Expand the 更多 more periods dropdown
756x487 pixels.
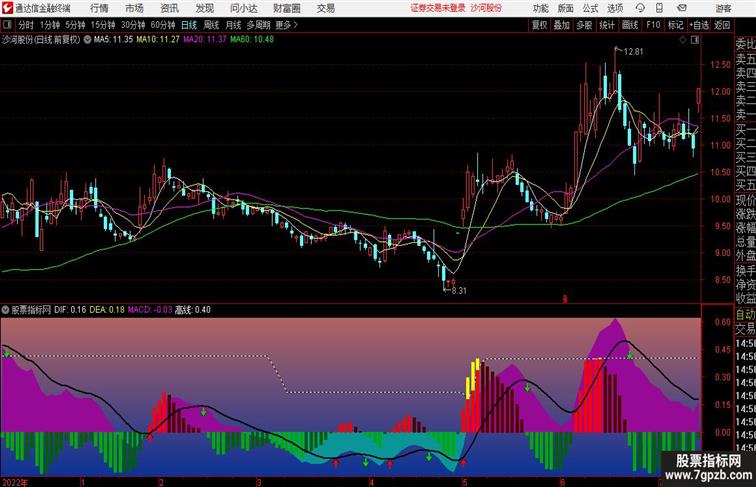coord(286,25)
